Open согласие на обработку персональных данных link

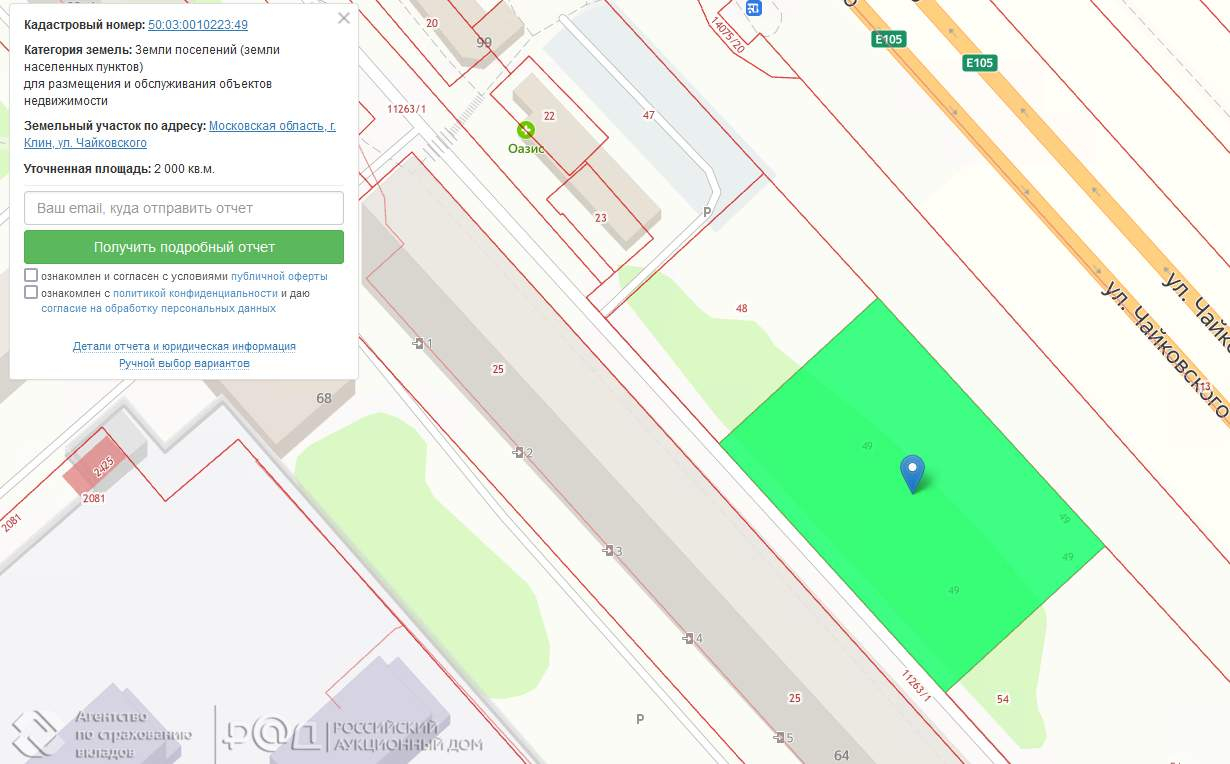tap(158, 309)
